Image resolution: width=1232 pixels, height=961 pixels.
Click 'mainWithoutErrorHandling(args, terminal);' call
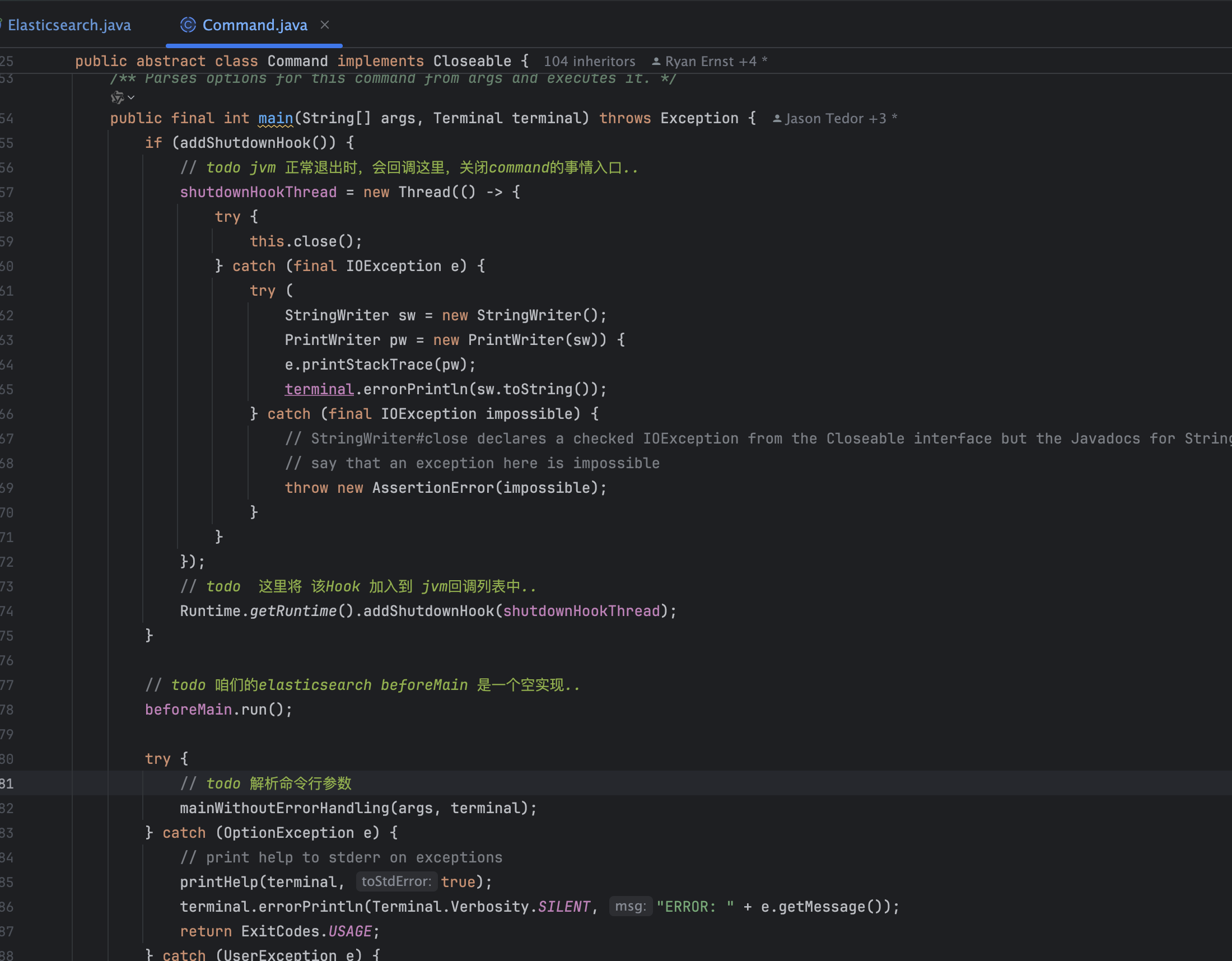[358, 808]
